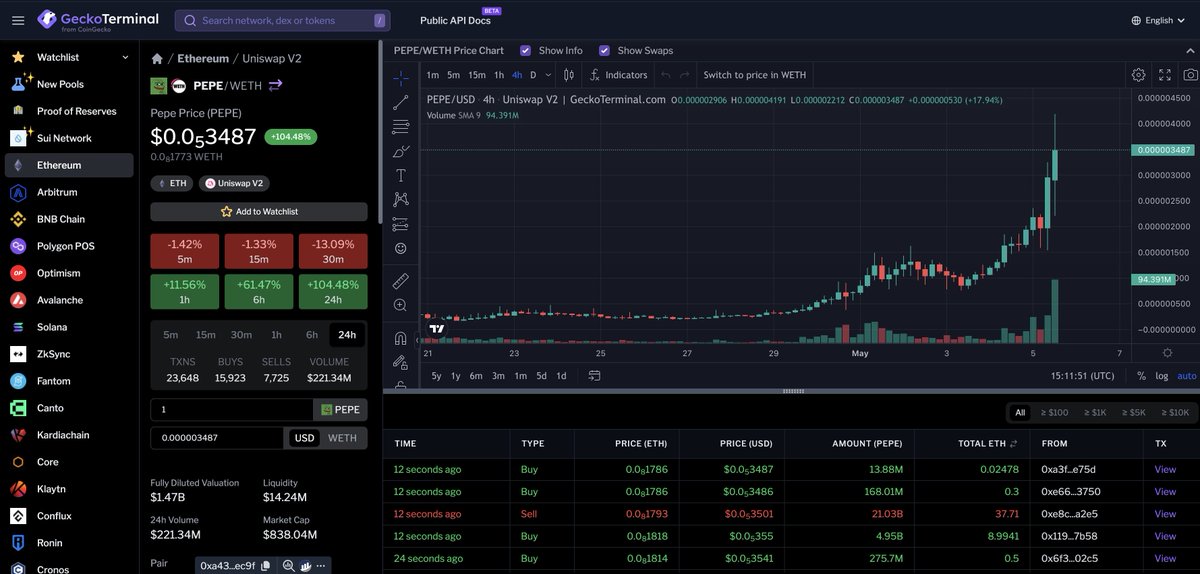Select the 24h stats tab
Viewport: 1200px width, 574px height.
click(x=347, y=335)
